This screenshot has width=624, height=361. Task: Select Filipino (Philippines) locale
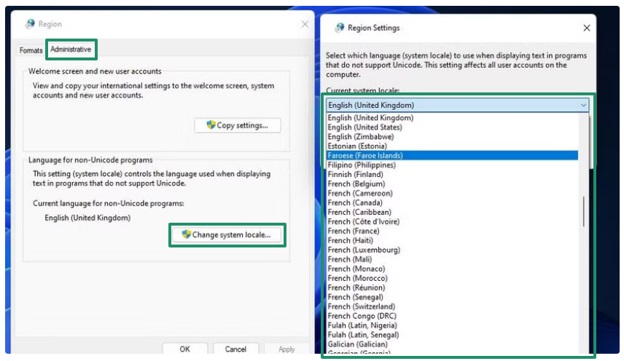coord(452,165)
